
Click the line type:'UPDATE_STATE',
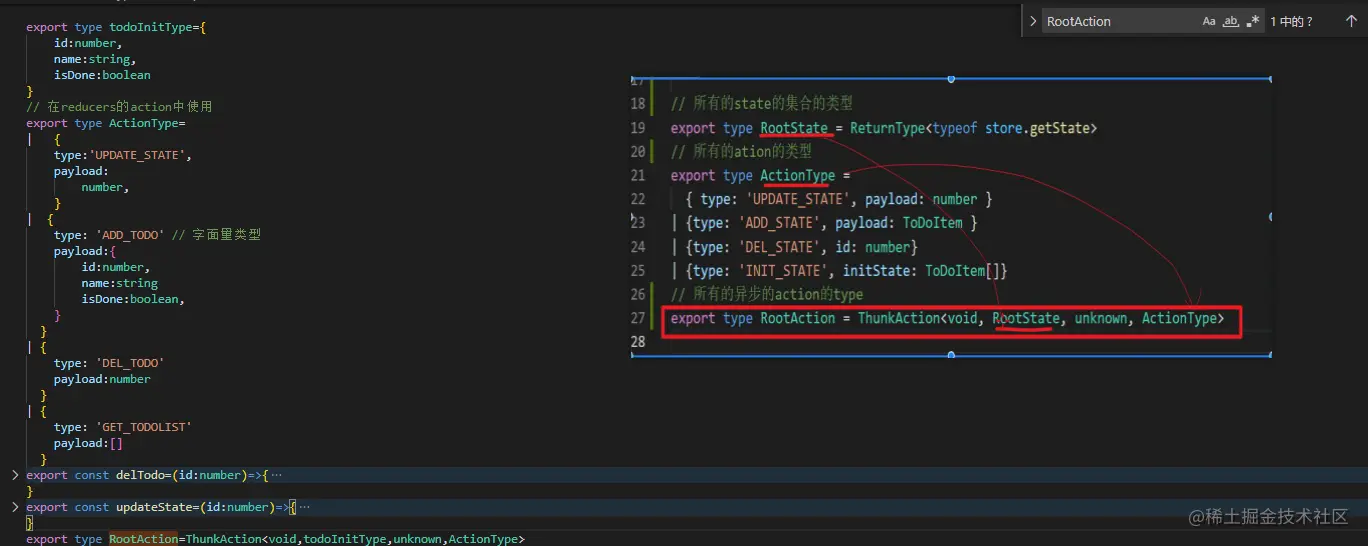tap(122, 155)
